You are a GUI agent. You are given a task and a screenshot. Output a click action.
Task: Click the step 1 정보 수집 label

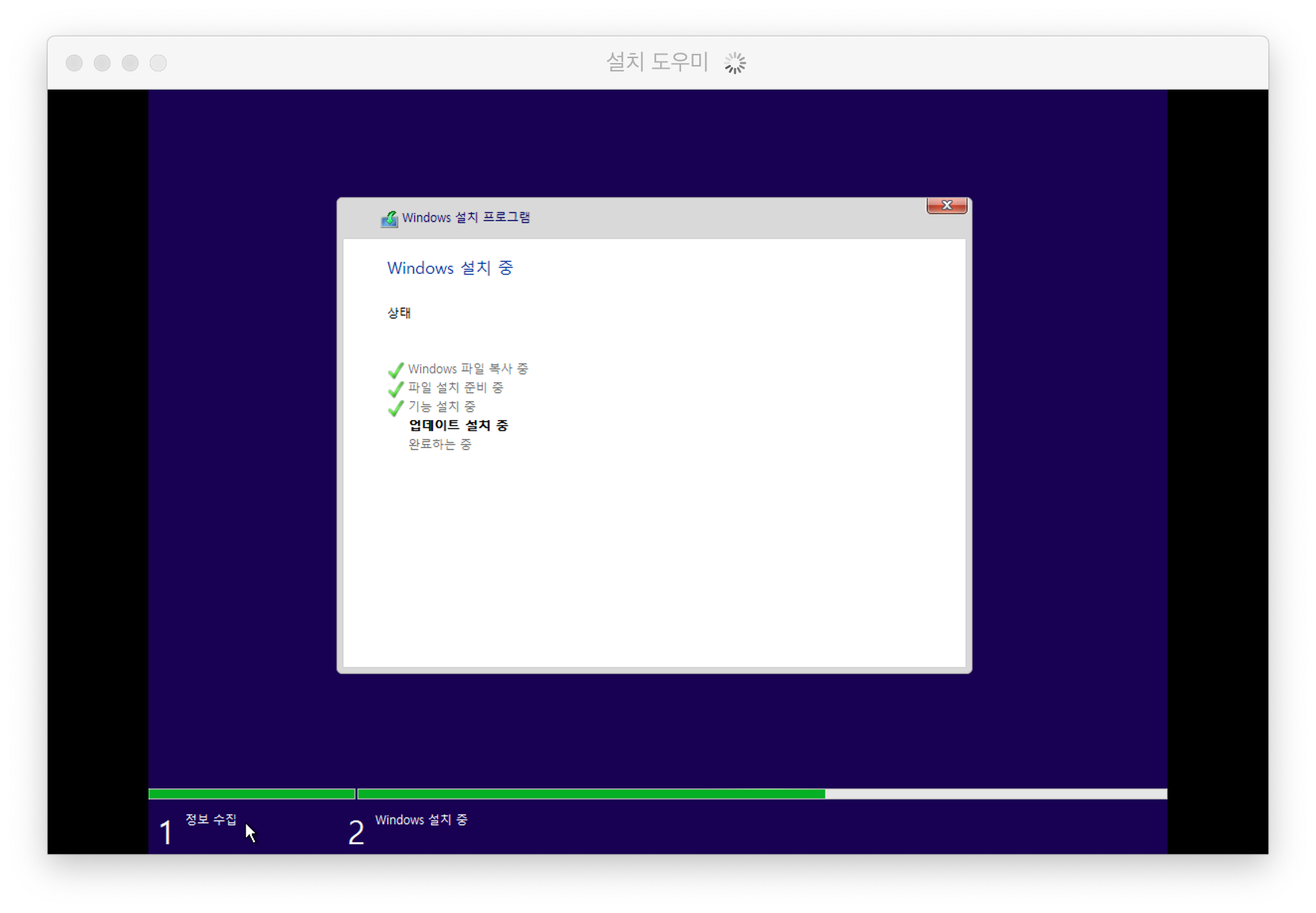coord(211,820)
